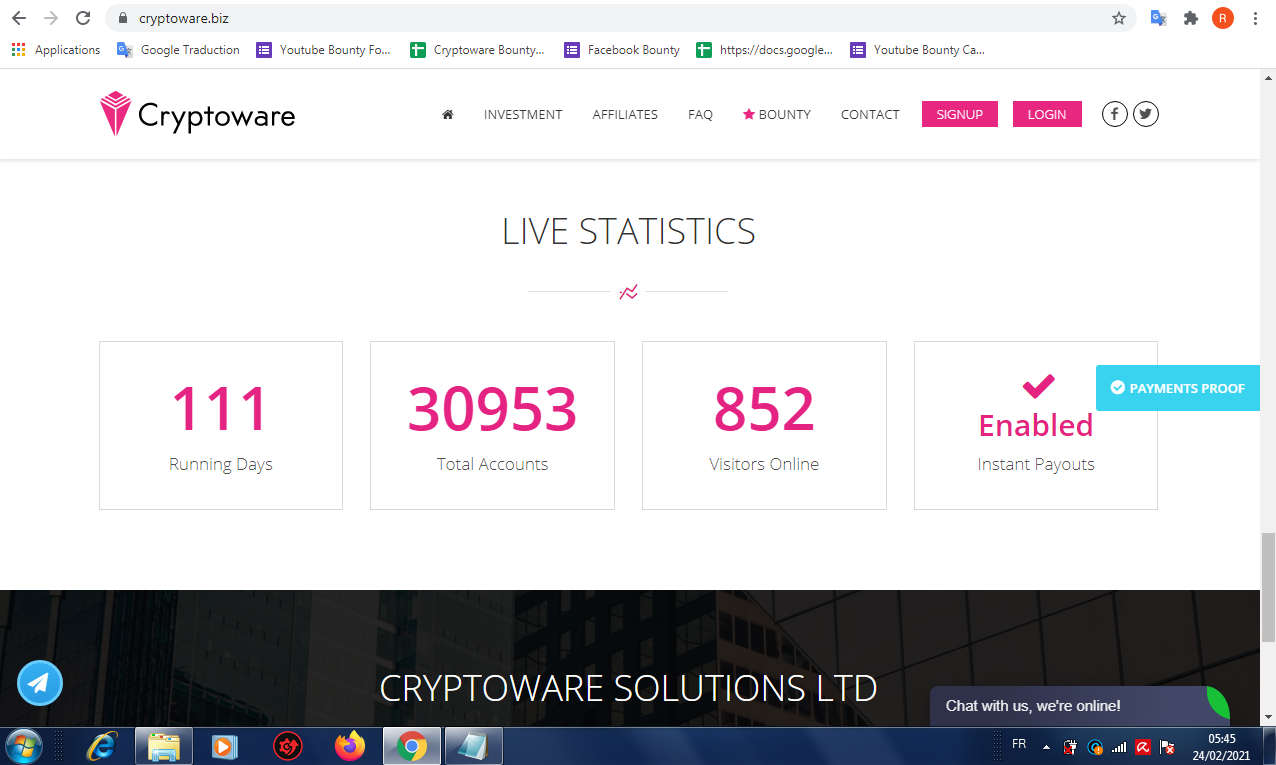Viewport: 1276px width, 765px height.
Task: Open Windows Explorer folder in taskbar
Action: click(x=163, y=746)
